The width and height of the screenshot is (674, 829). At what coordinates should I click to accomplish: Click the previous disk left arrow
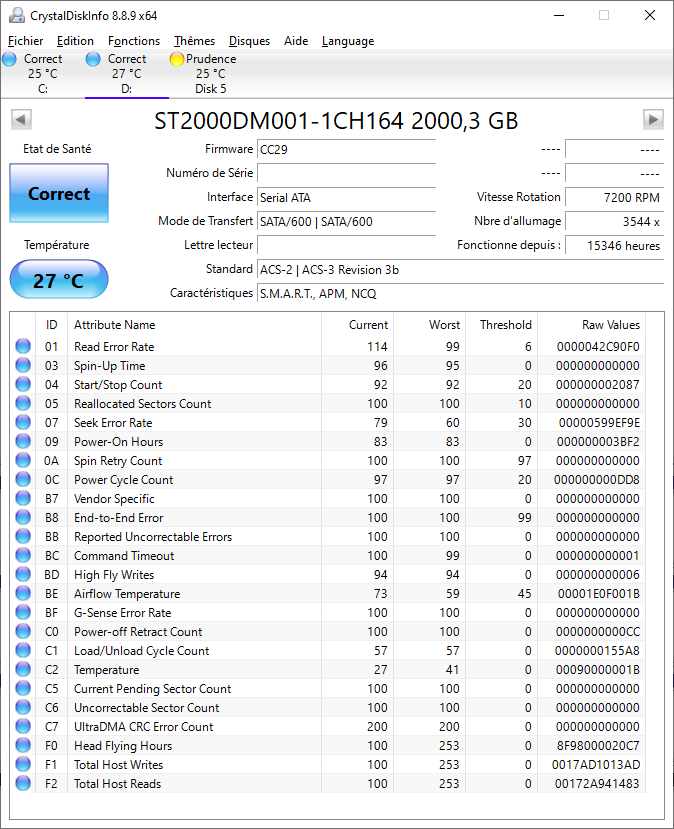click(x=20, y=120)
